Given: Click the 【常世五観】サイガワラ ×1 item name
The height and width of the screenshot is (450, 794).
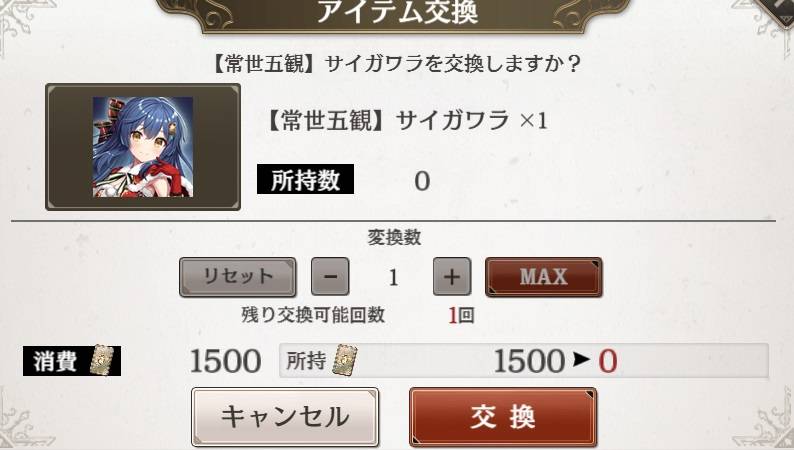Looking at the screenshot, I should point(406,121).
